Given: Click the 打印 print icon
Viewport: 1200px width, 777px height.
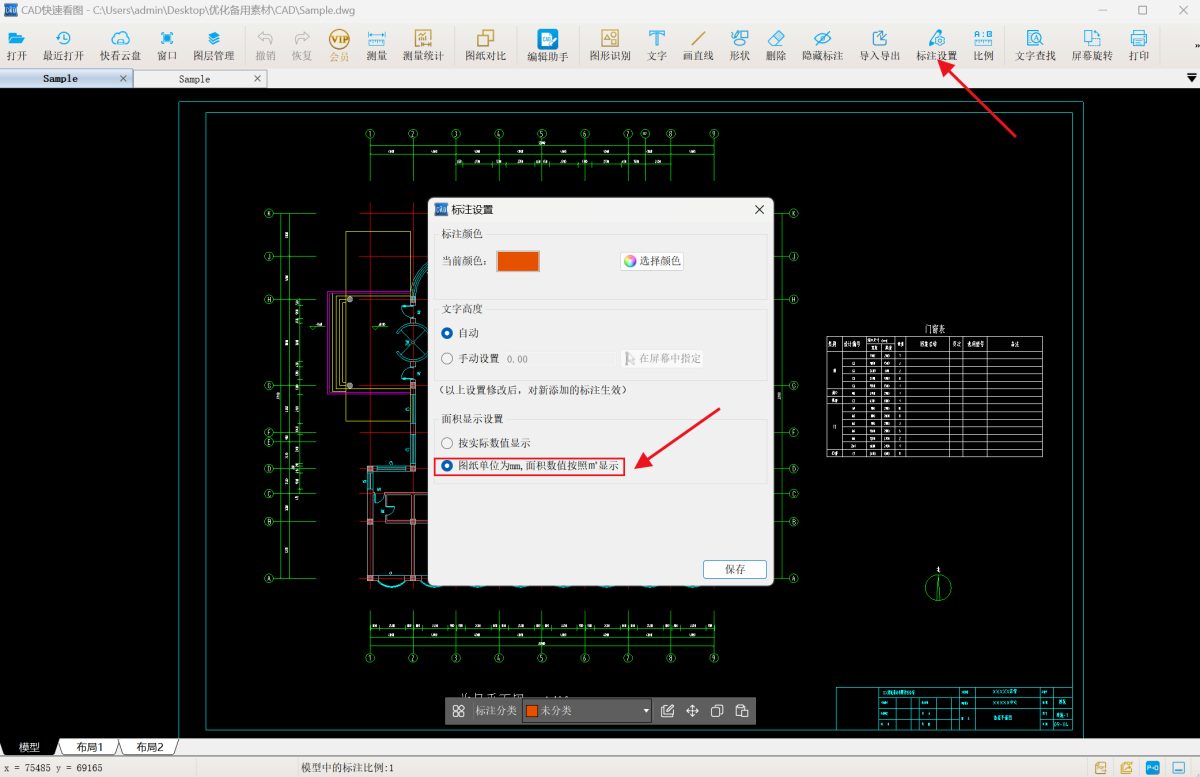Looking at the screenshot, I should click(x=1139, y=46).
